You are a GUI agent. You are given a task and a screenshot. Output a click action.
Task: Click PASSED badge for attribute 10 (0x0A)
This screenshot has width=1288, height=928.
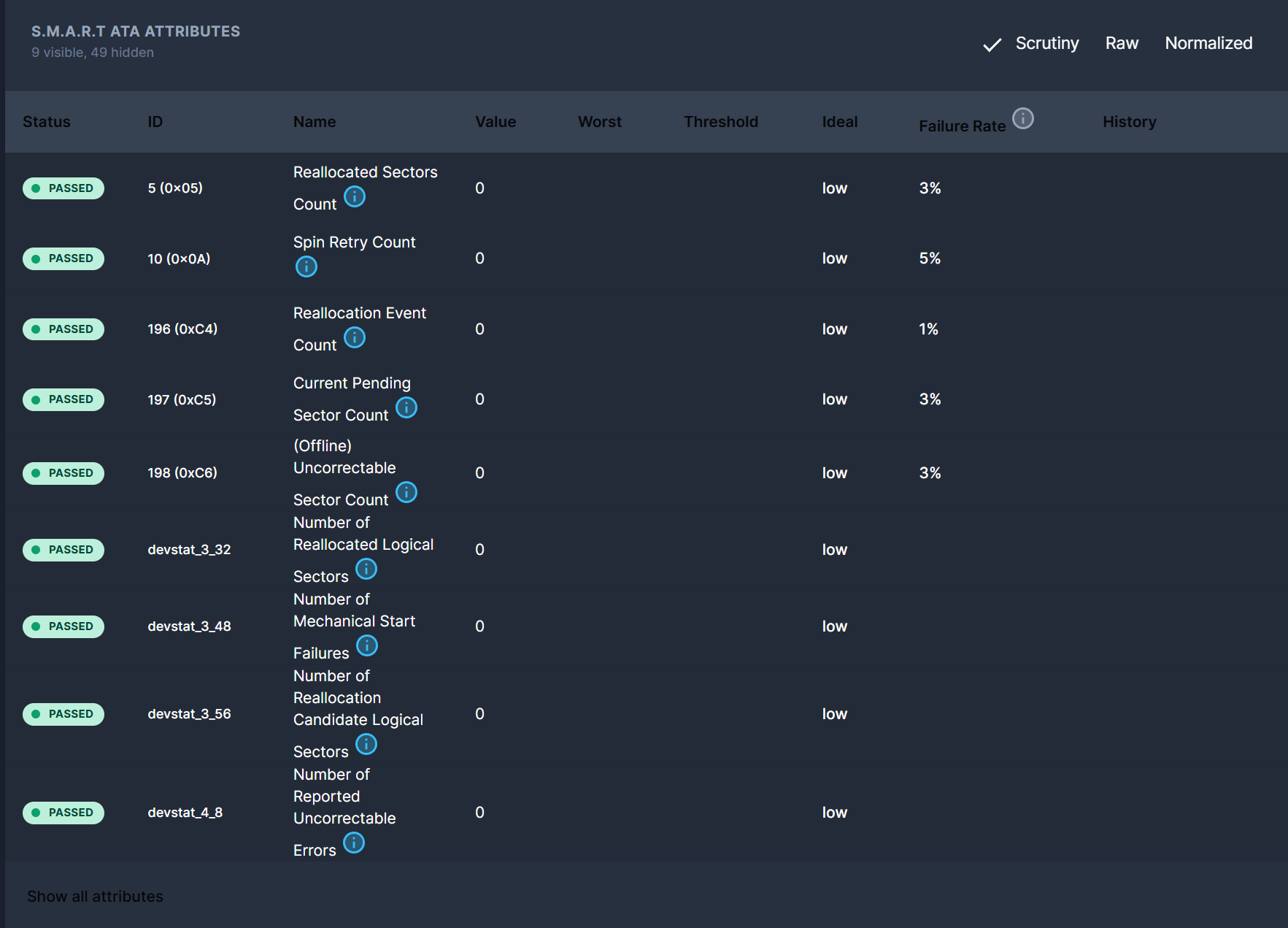63,259
